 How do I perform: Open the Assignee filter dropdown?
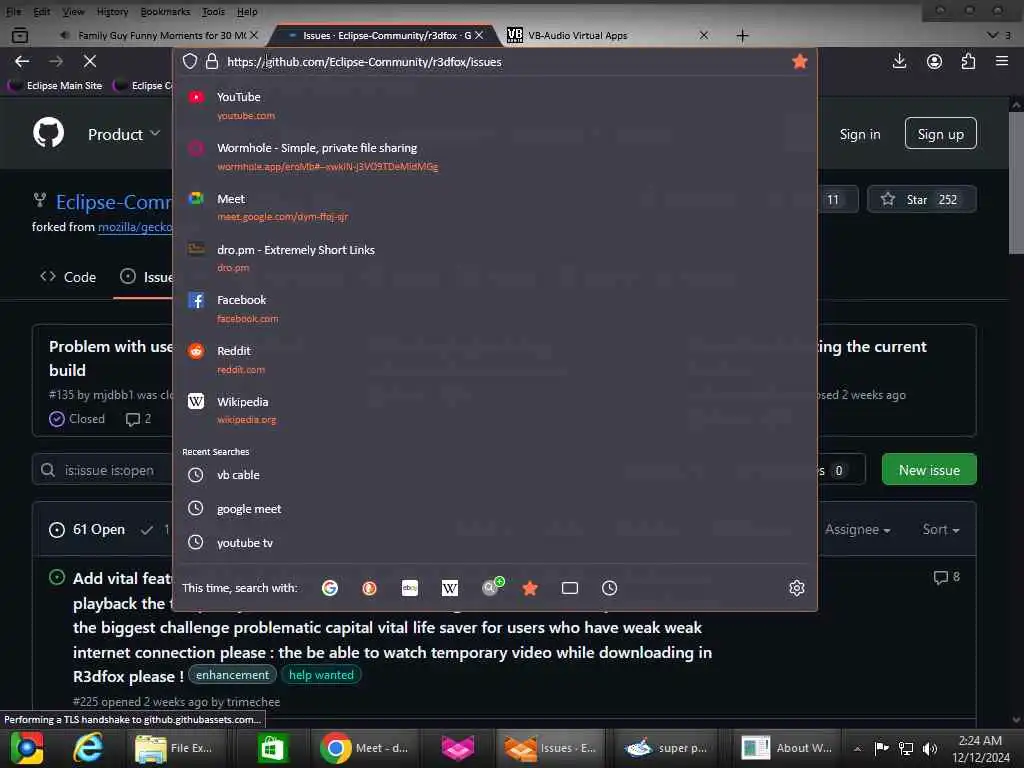857,530
